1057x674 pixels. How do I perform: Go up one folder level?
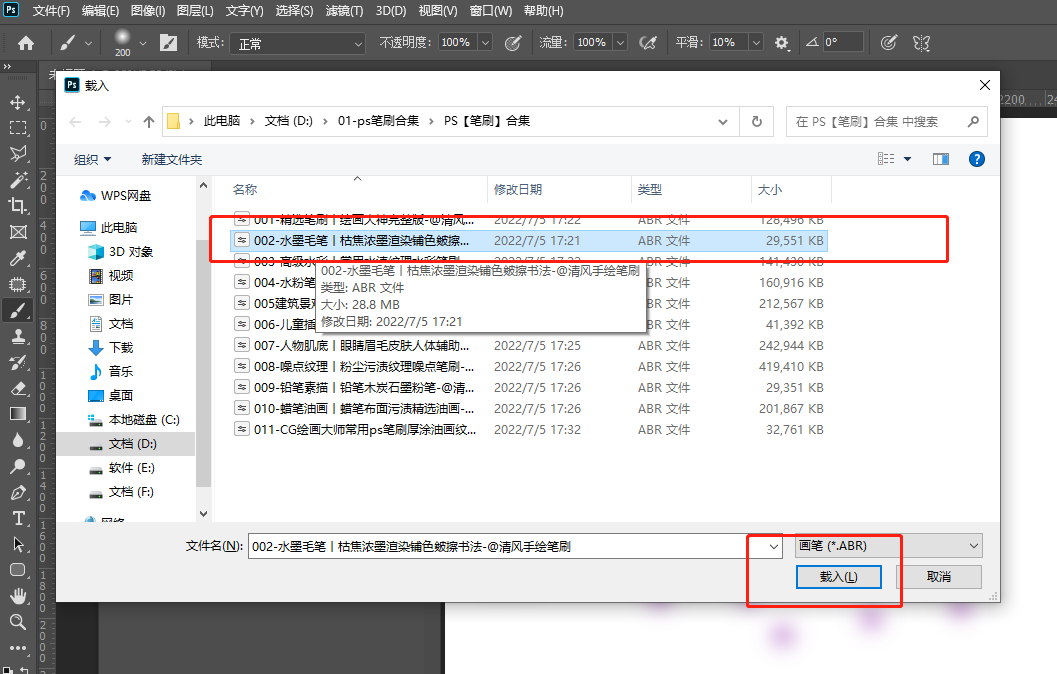pos(149,122)
